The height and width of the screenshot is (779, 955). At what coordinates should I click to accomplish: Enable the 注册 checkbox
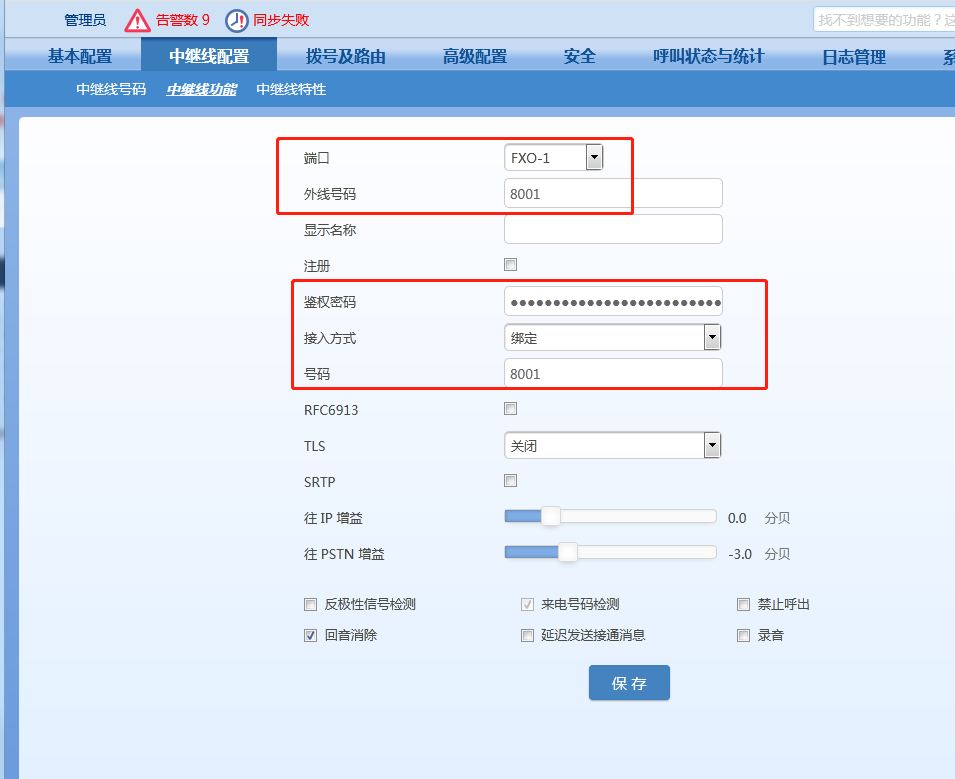(510, 265)
